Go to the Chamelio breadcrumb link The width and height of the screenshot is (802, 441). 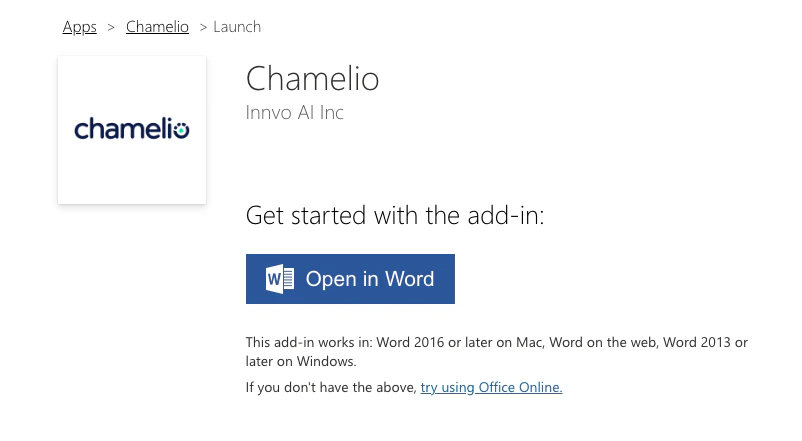(x=157, y=27)
